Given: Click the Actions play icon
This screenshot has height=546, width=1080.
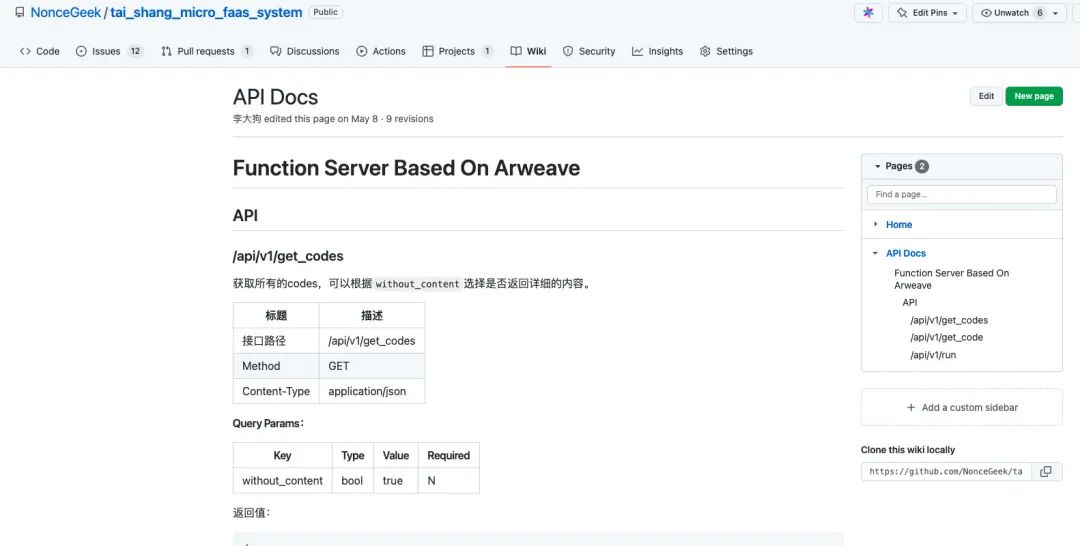Looking at the screenshot, I should click(362, 51).
